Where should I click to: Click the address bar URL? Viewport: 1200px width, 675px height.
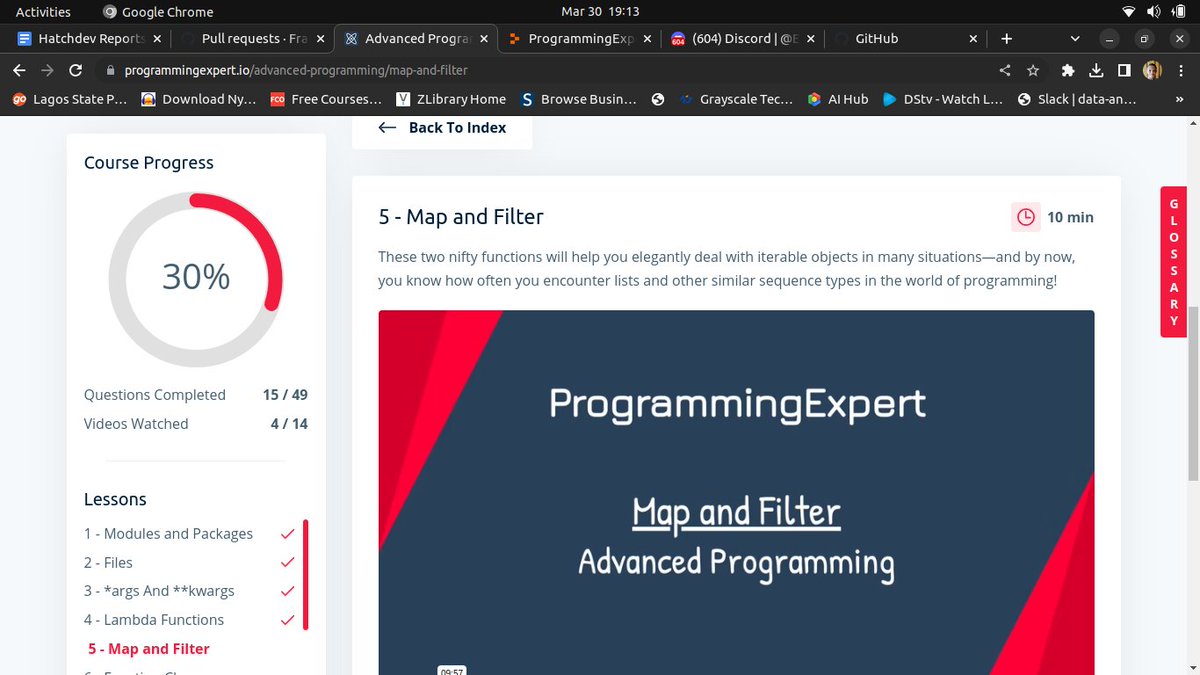pyautogui.click(x=296, y=71)
